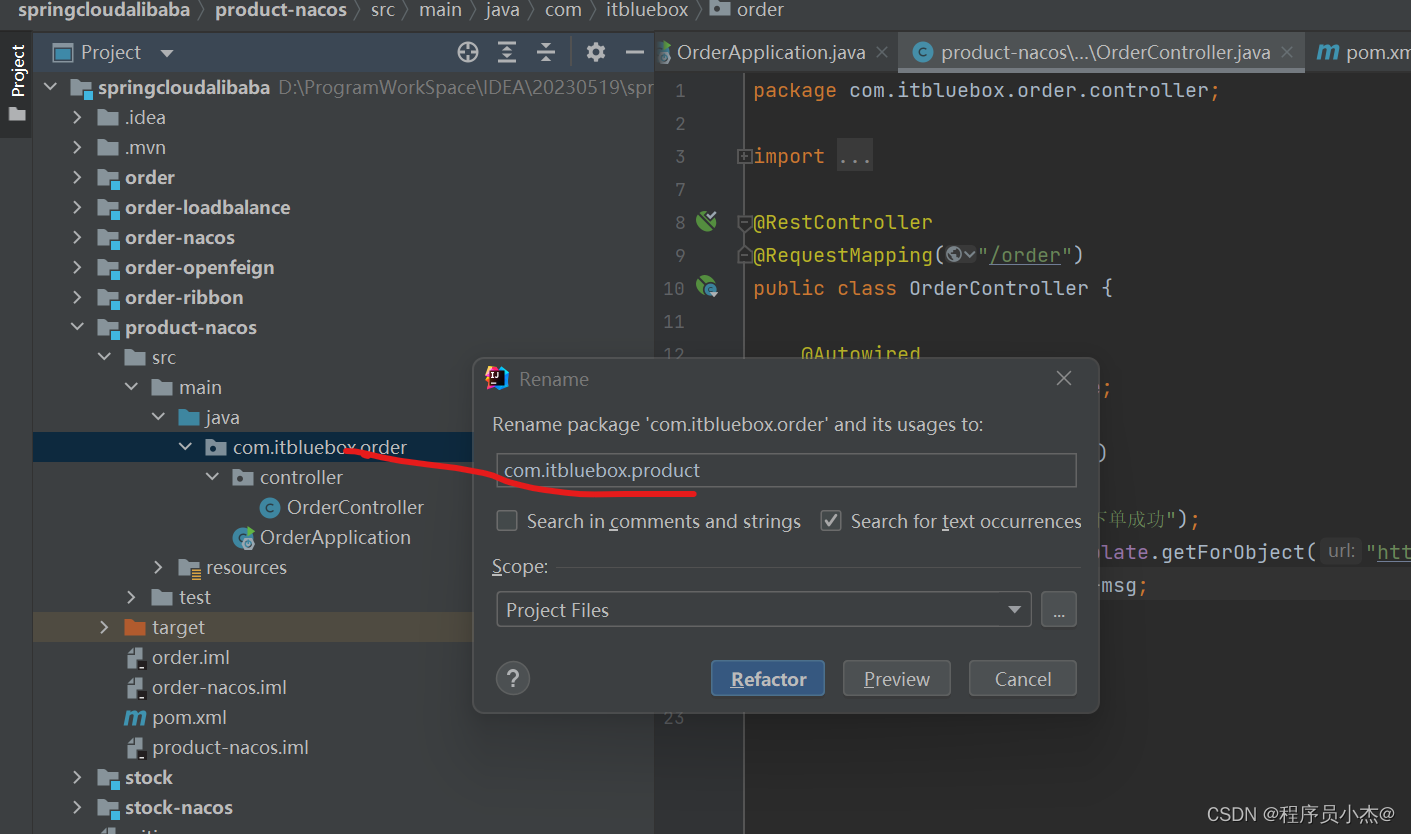Viewport: 1411px width, 834px height.
Task: Click the Refactor button
Action: pos(767,679)
